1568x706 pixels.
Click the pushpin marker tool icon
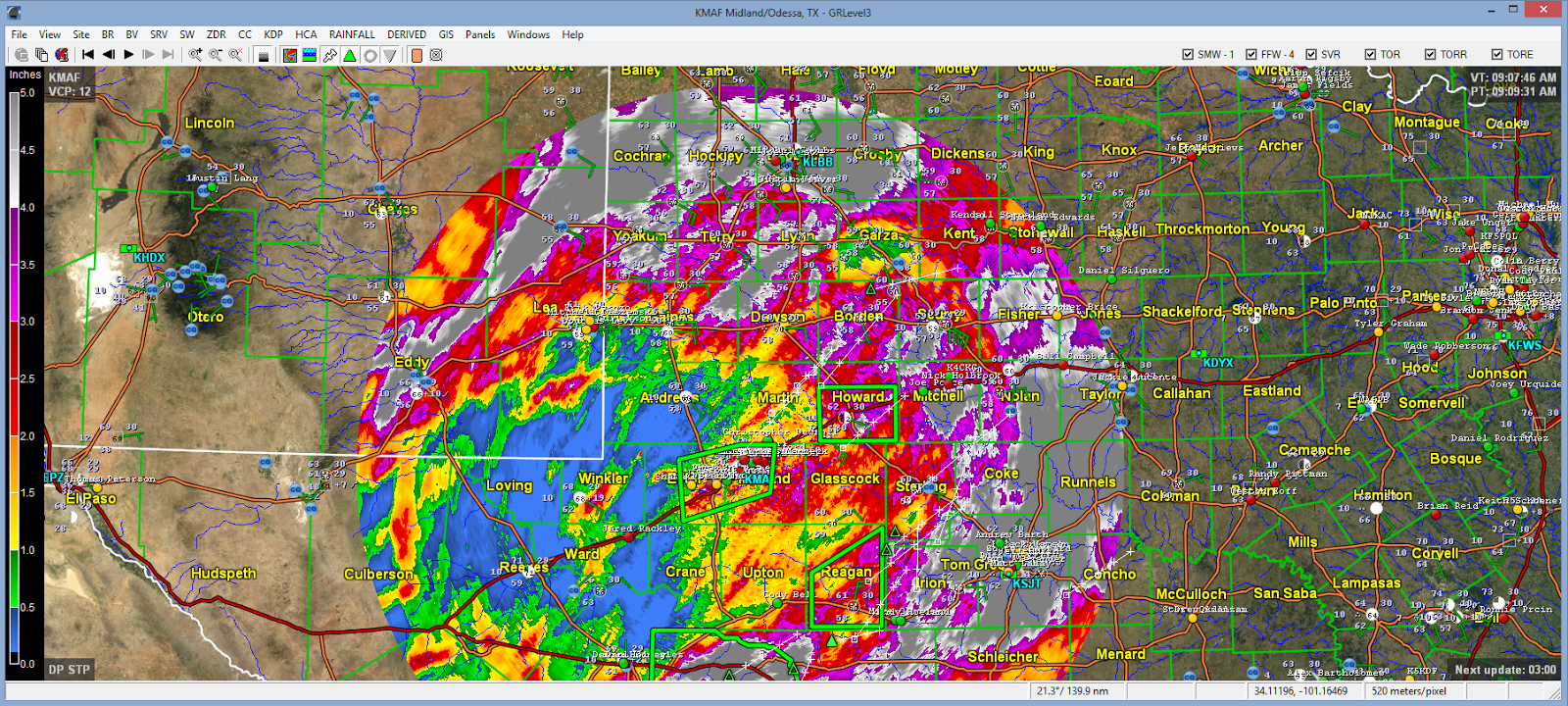point(330,55)
